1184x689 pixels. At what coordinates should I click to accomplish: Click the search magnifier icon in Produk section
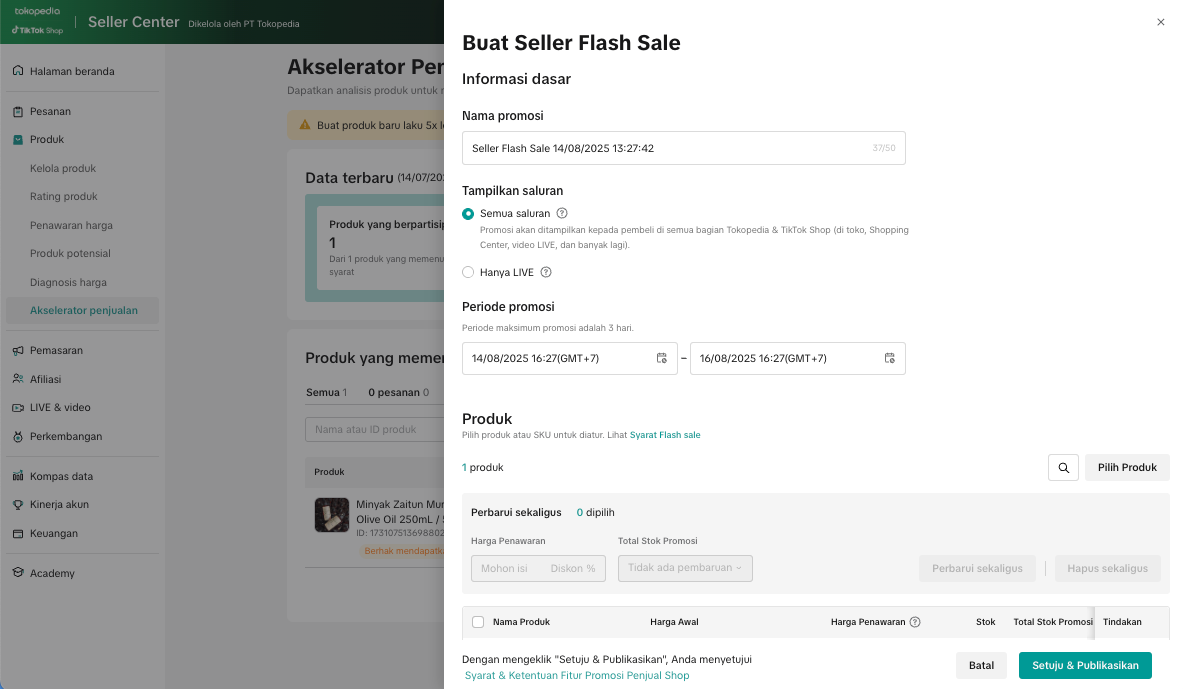point(1063,467)
